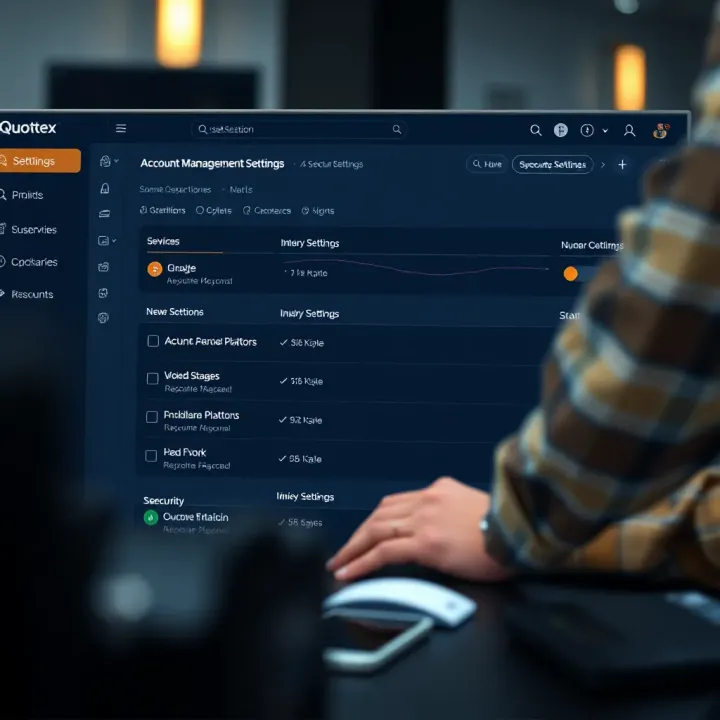The image size is (720, 720).
Task: Check the Ped Fvork checkbox
Action: (151, 456)
